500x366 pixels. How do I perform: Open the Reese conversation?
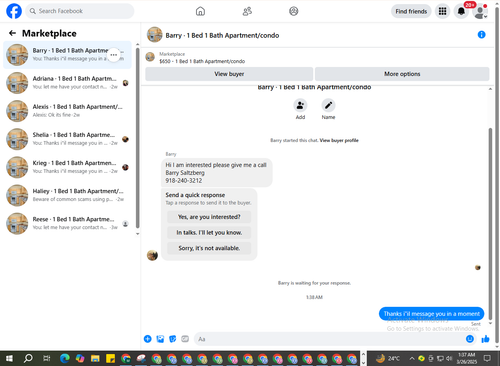tap(67, 223)
